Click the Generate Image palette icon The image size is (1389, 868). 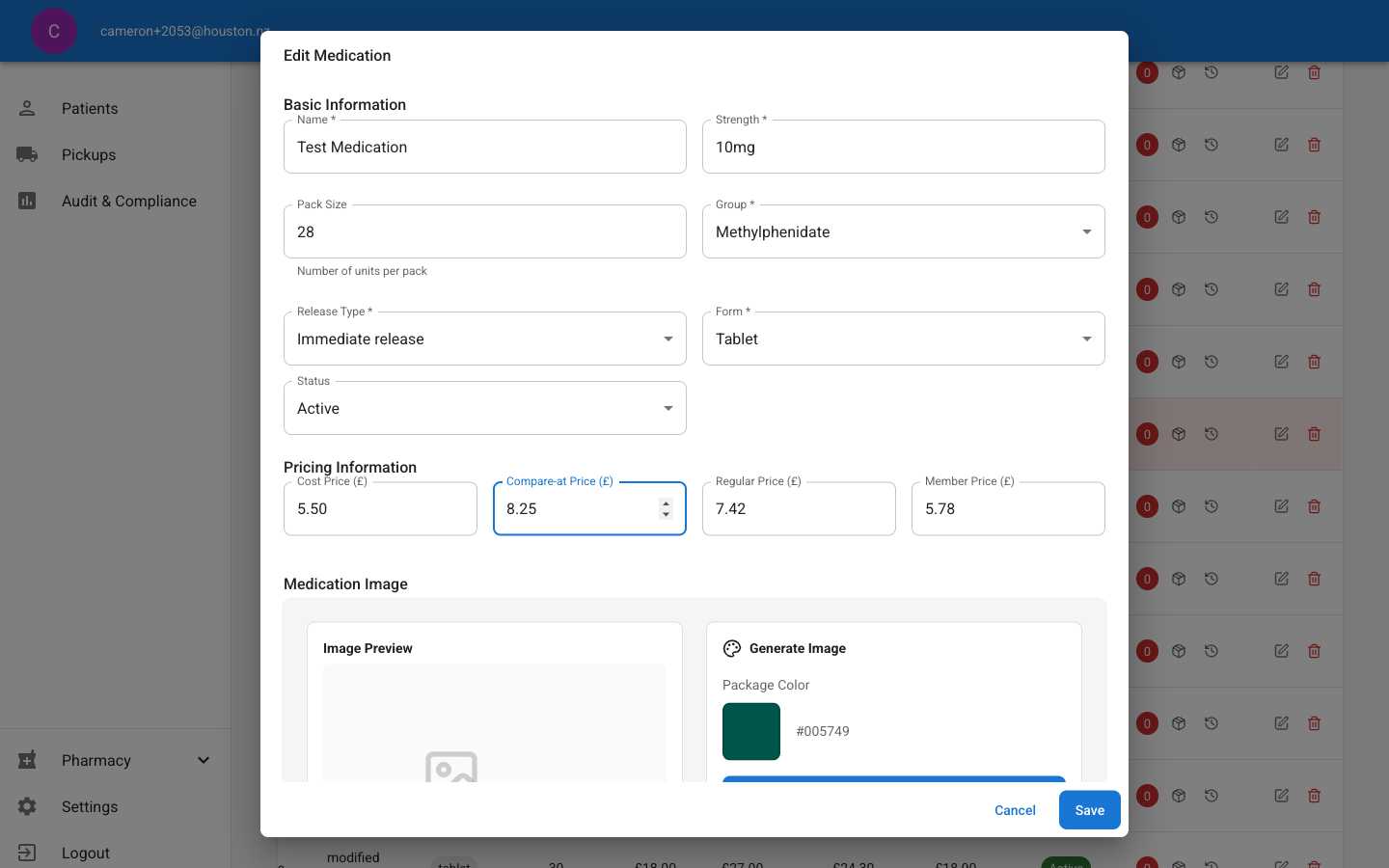[x=732, y=648]
